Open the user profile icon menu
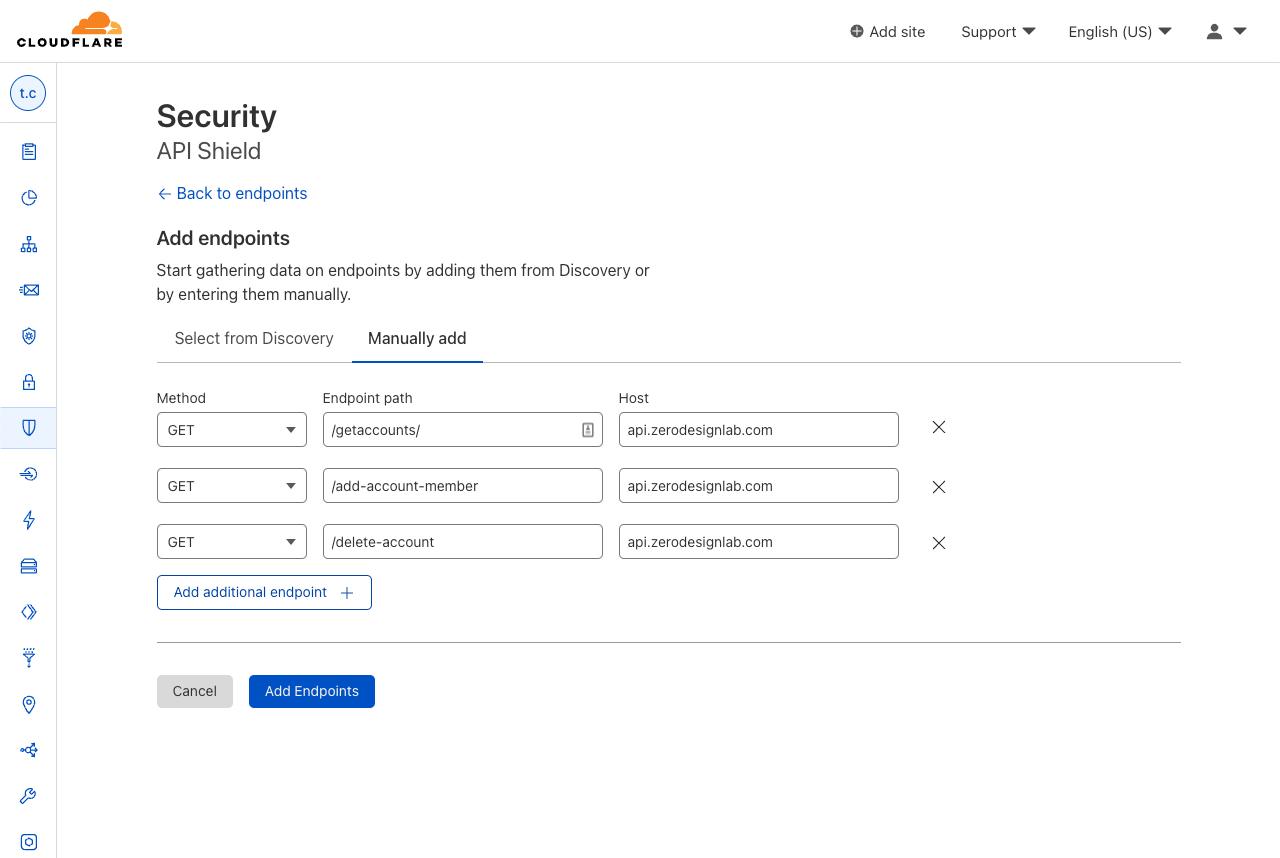 pyautogui.click(x=1226, y=31)
